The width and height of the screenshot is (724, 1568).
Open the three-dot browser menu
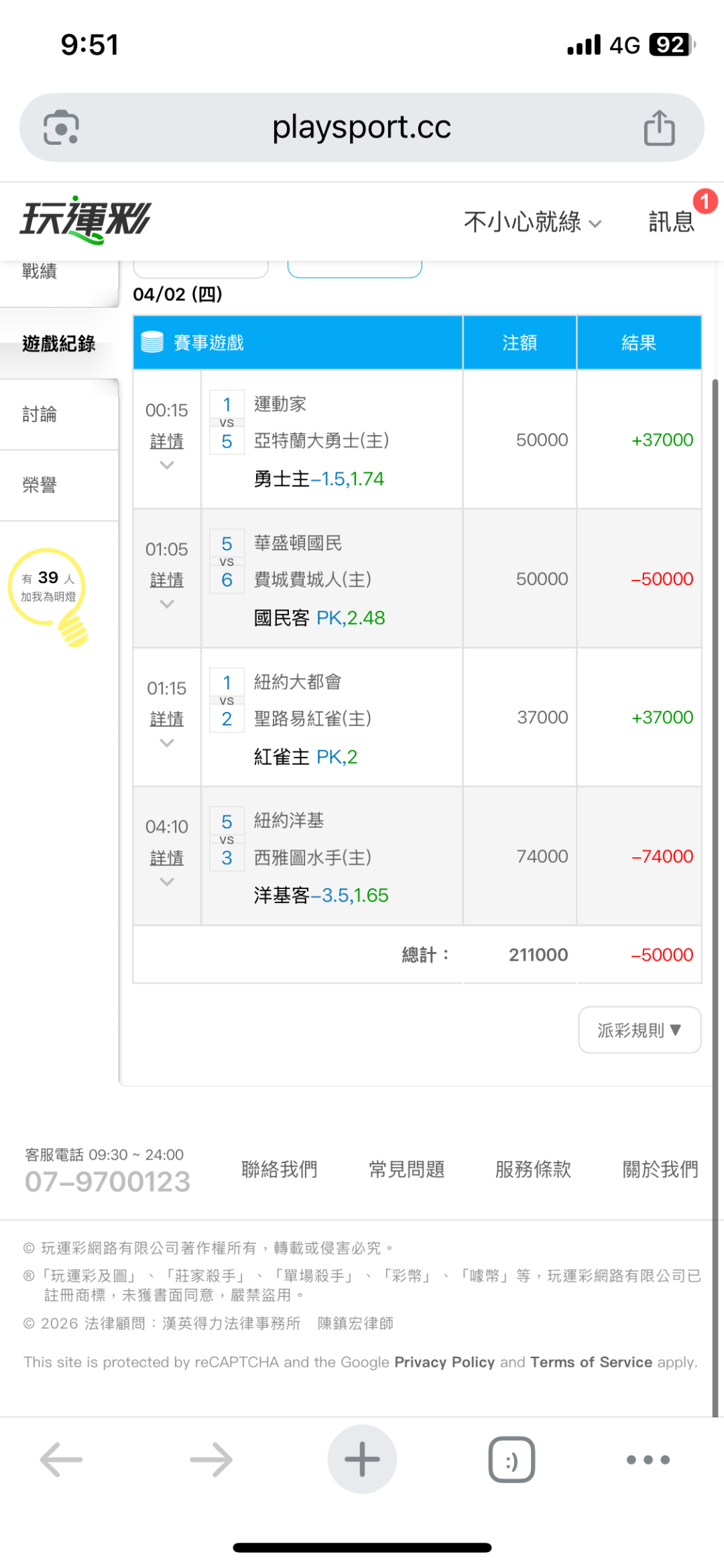(x=648, y=1459)
